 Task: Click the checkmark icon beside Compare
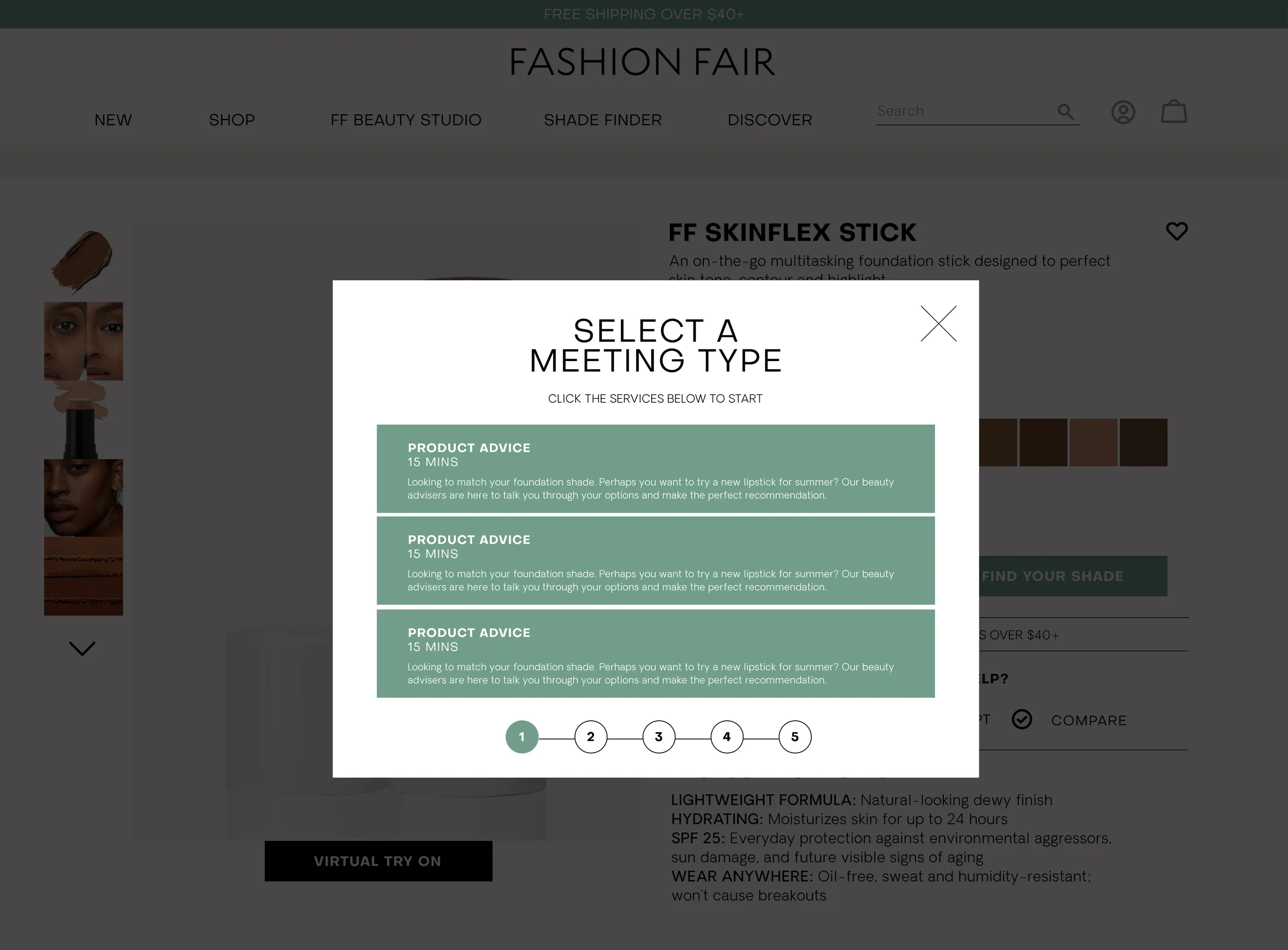(x=1022, y=719)
